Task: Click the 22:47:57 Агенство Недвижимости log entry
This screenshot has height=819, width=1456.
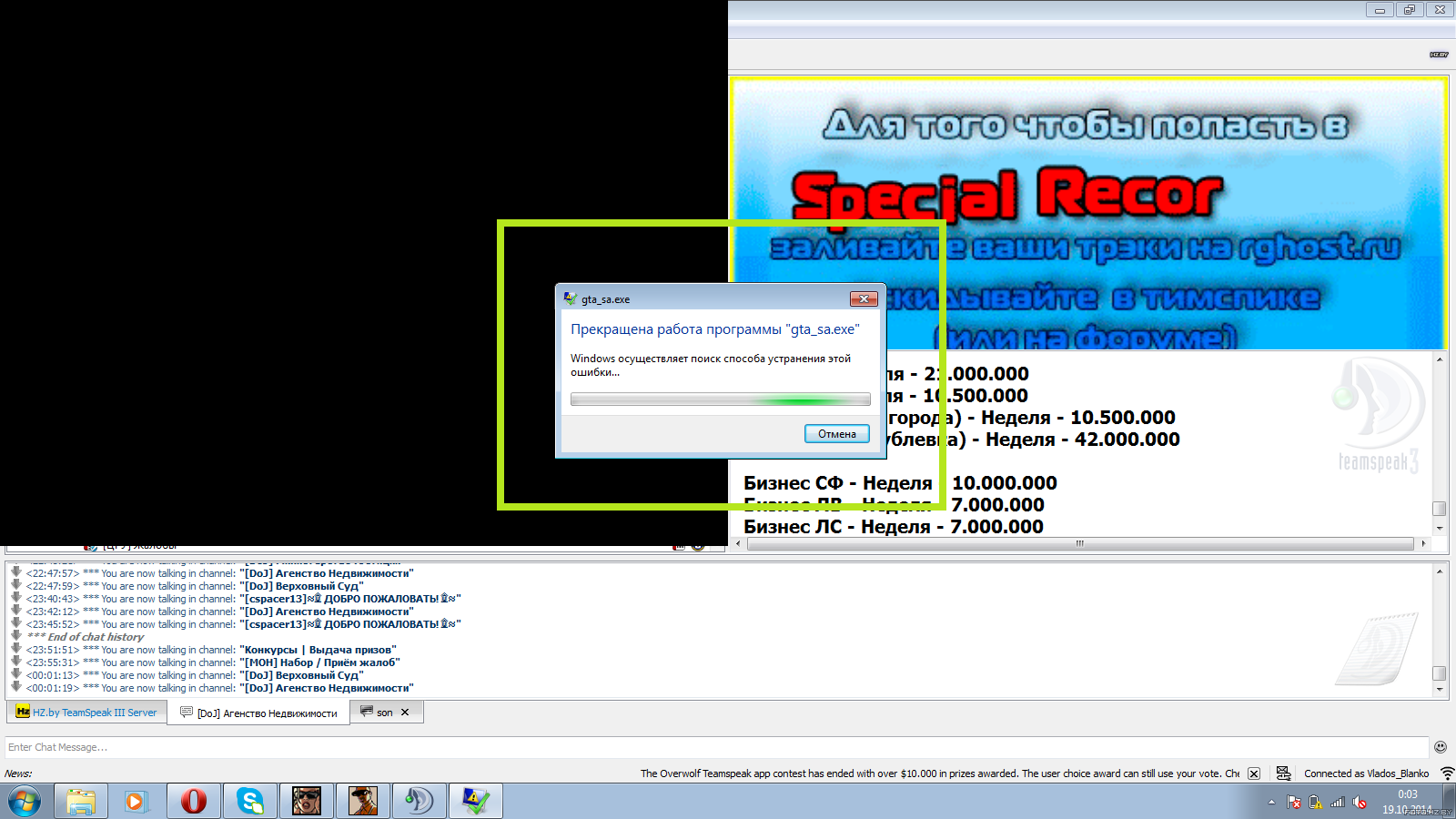Action: point(219,573)
